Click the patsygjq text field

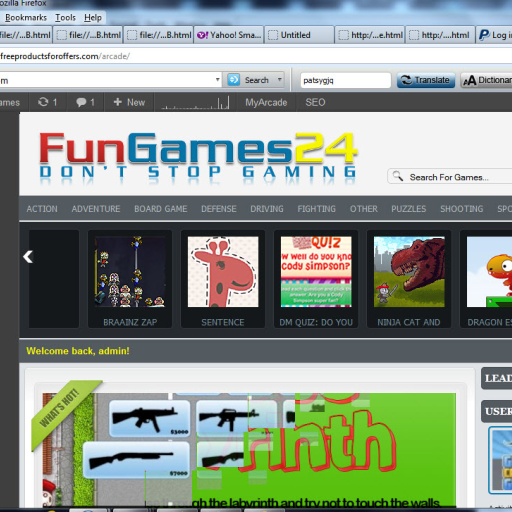click(x=345, y=80)
